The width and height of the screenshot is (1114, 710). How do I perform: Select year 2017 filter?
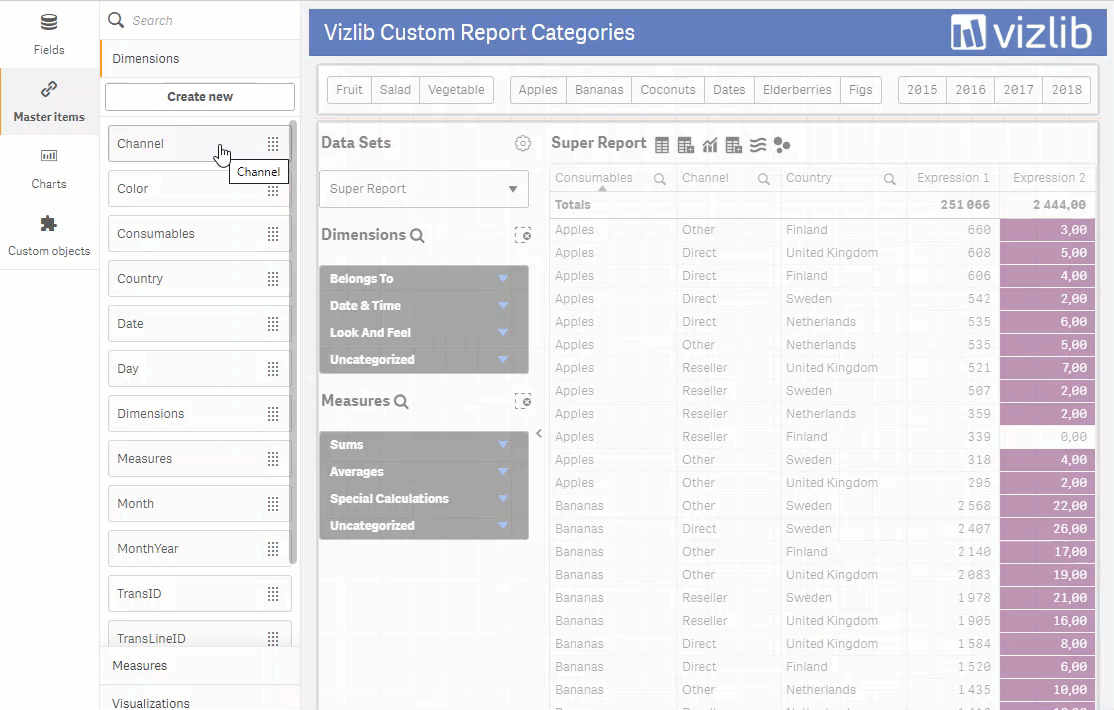[1018, 90]
